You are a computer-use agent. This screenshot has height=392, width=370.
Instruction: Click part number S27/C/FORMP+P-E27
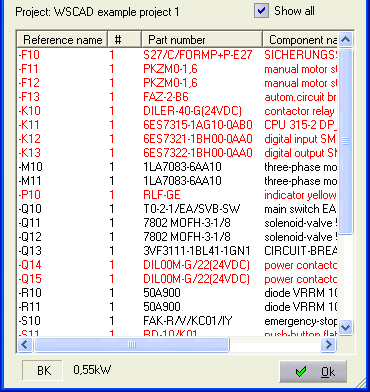point(198,55)
